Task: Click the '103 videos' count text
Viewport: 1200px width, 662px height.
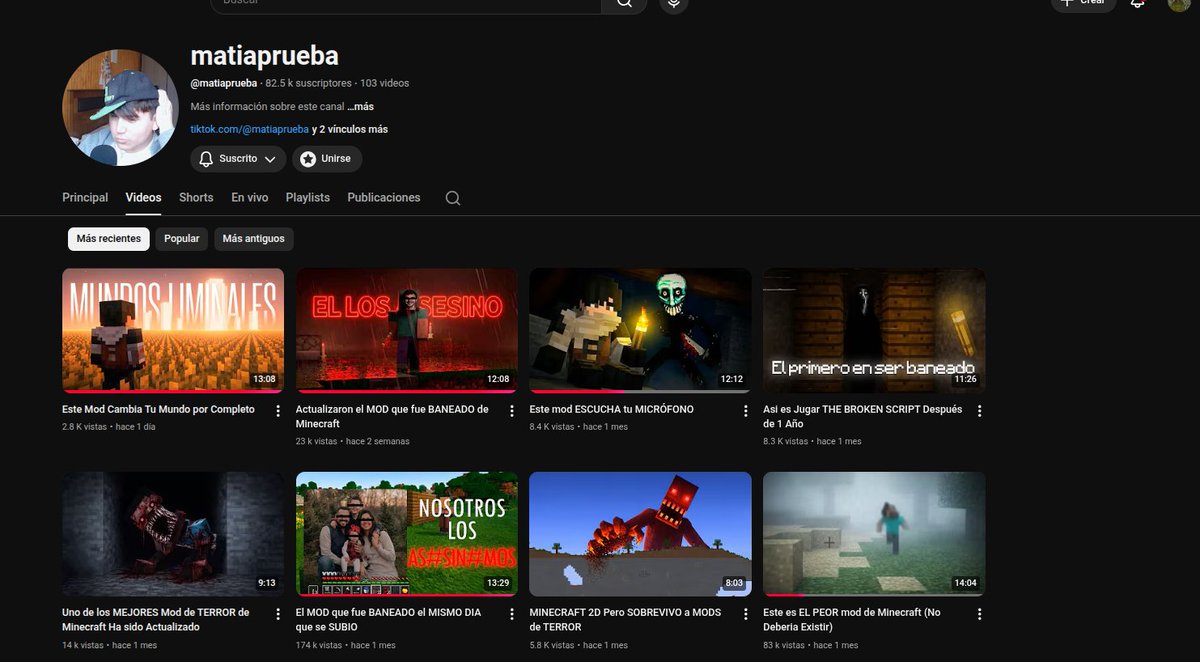Action: click(385, 83)
